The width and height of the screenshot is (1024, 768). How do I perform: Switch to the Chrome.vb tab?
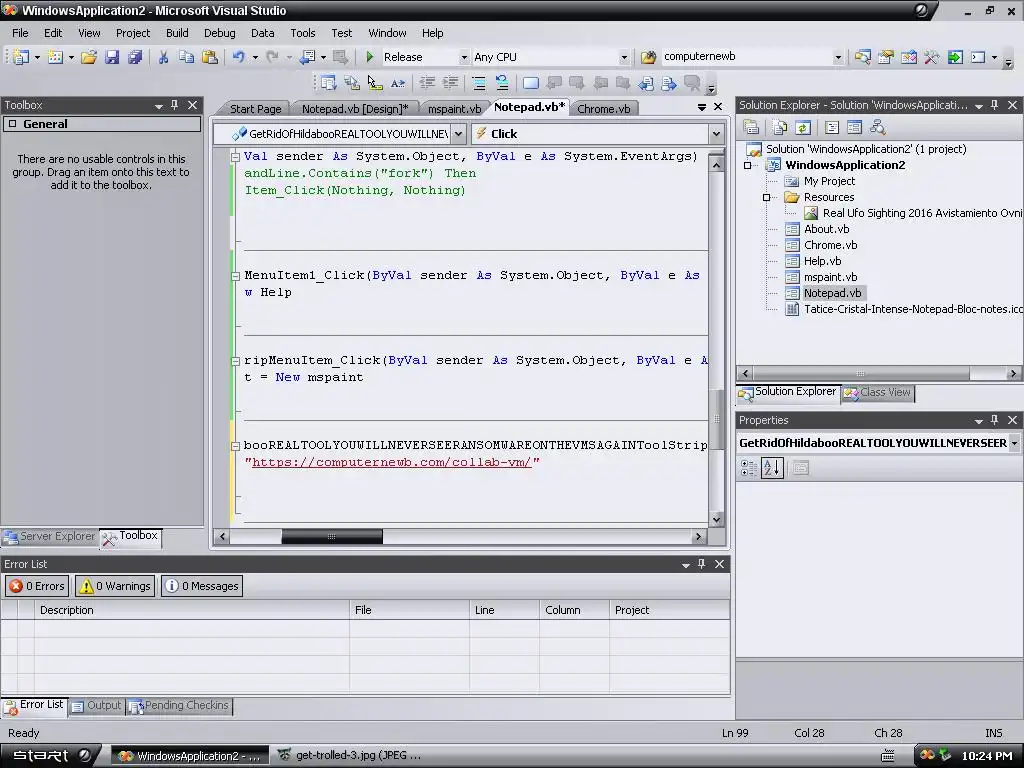(x=603, y=109)
